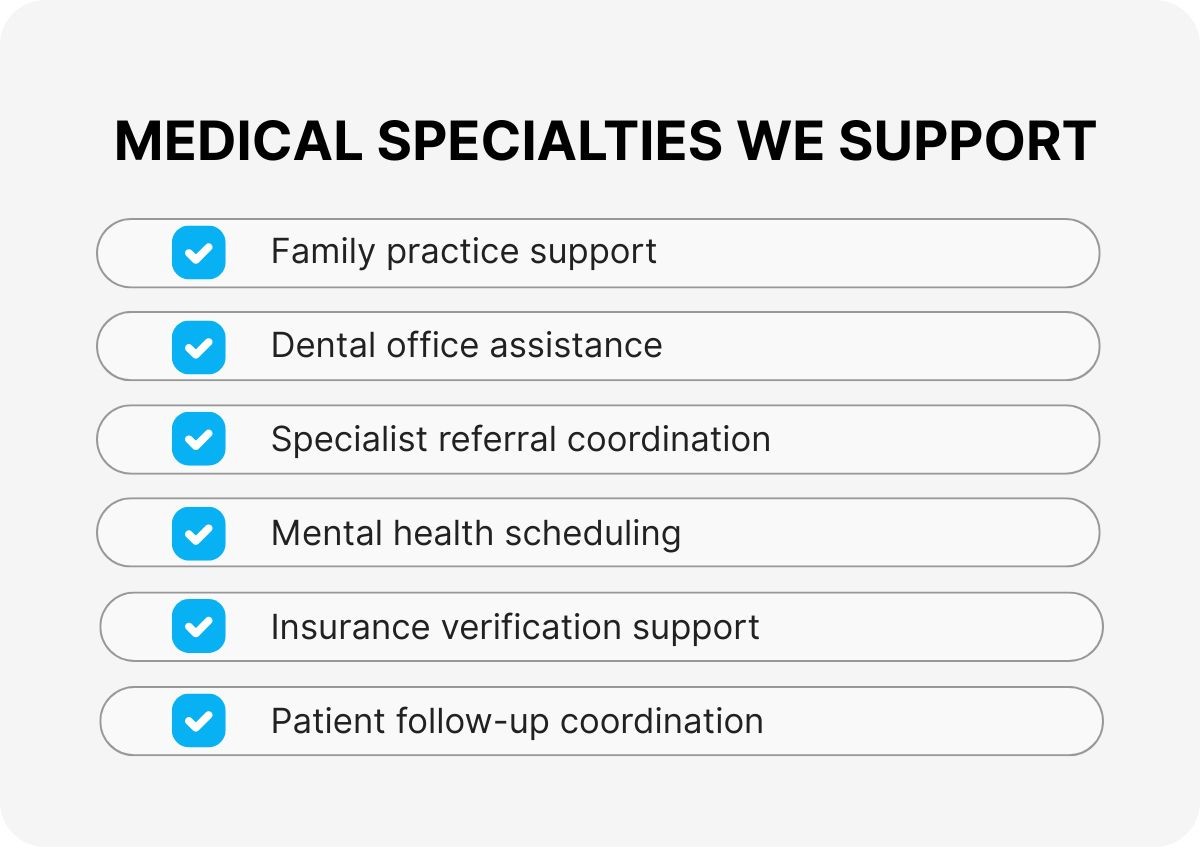1200x848 pixels.
Task: Click the blue check icon for Insurance verification
Action: (198, 627)
